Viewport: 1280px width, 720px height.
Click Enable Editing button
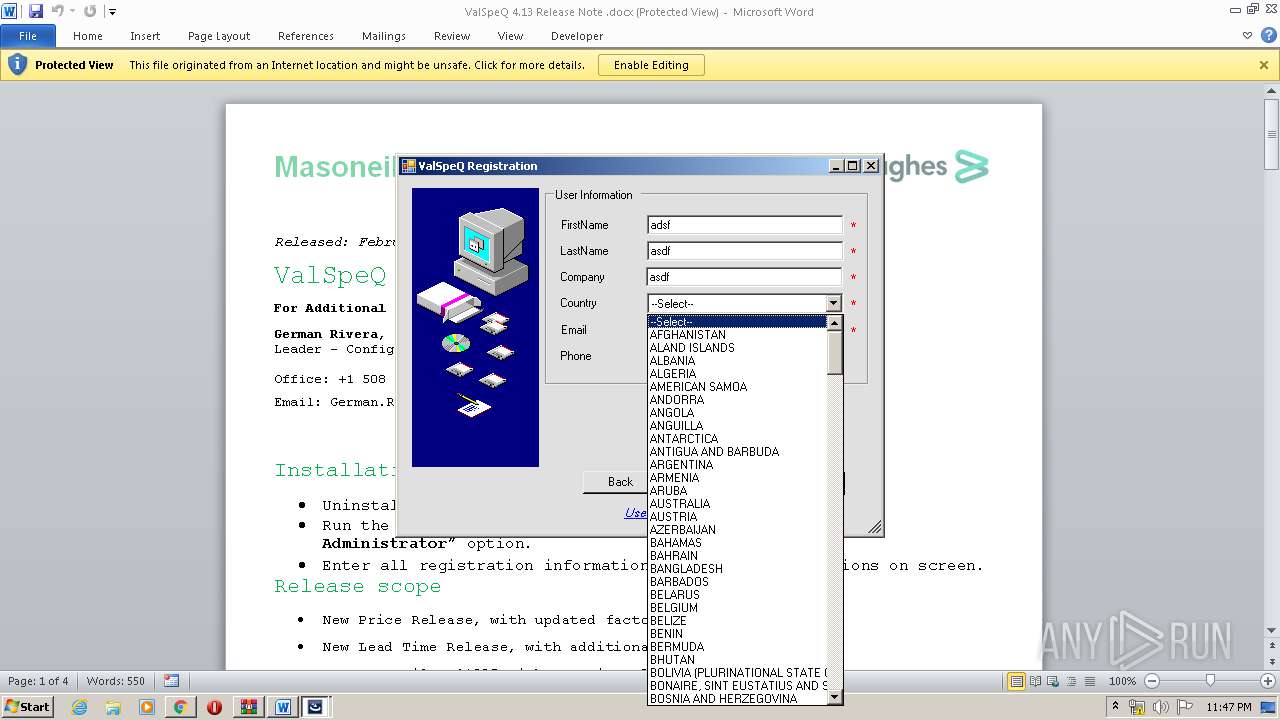[x=651, y=65]
